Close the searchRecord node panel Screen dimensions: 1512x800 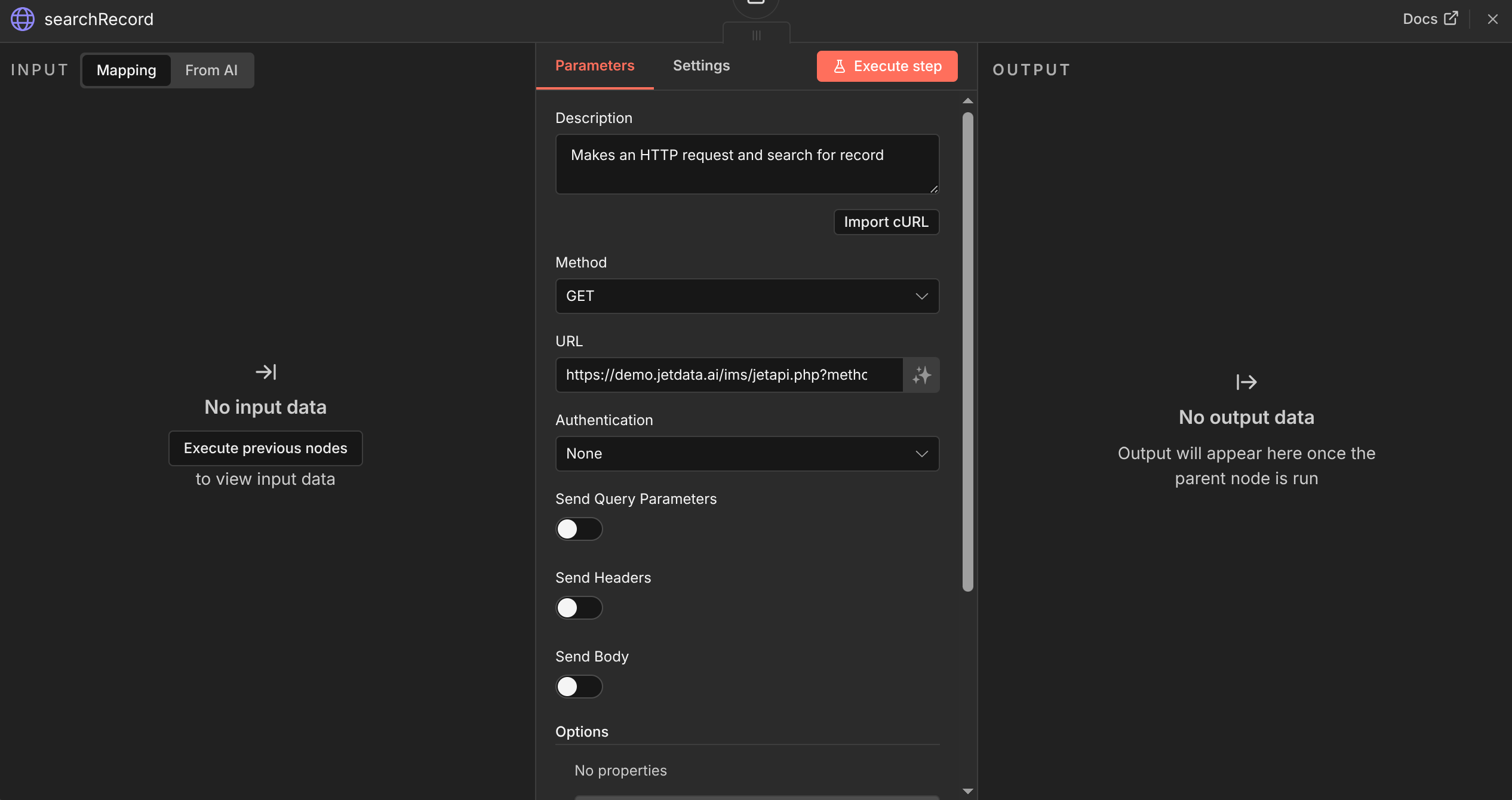1492,19
